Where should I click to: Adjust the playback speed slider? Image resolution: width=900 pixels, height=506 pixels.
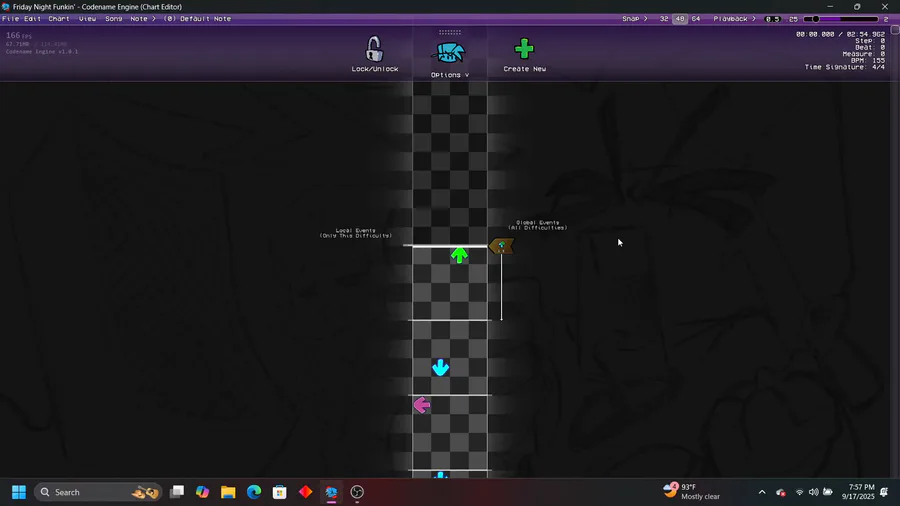[841, 19]
